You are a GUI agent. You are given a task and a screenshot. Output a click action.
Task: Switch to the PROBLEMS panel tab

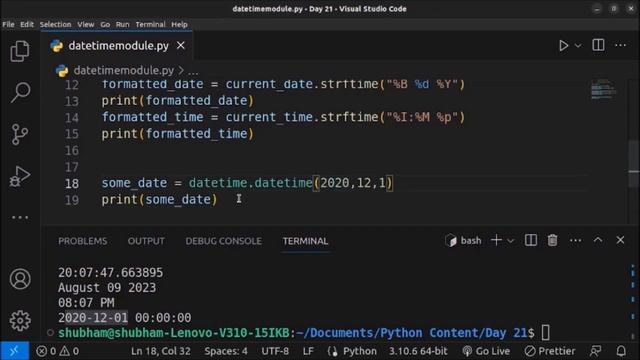pos(82,241)
